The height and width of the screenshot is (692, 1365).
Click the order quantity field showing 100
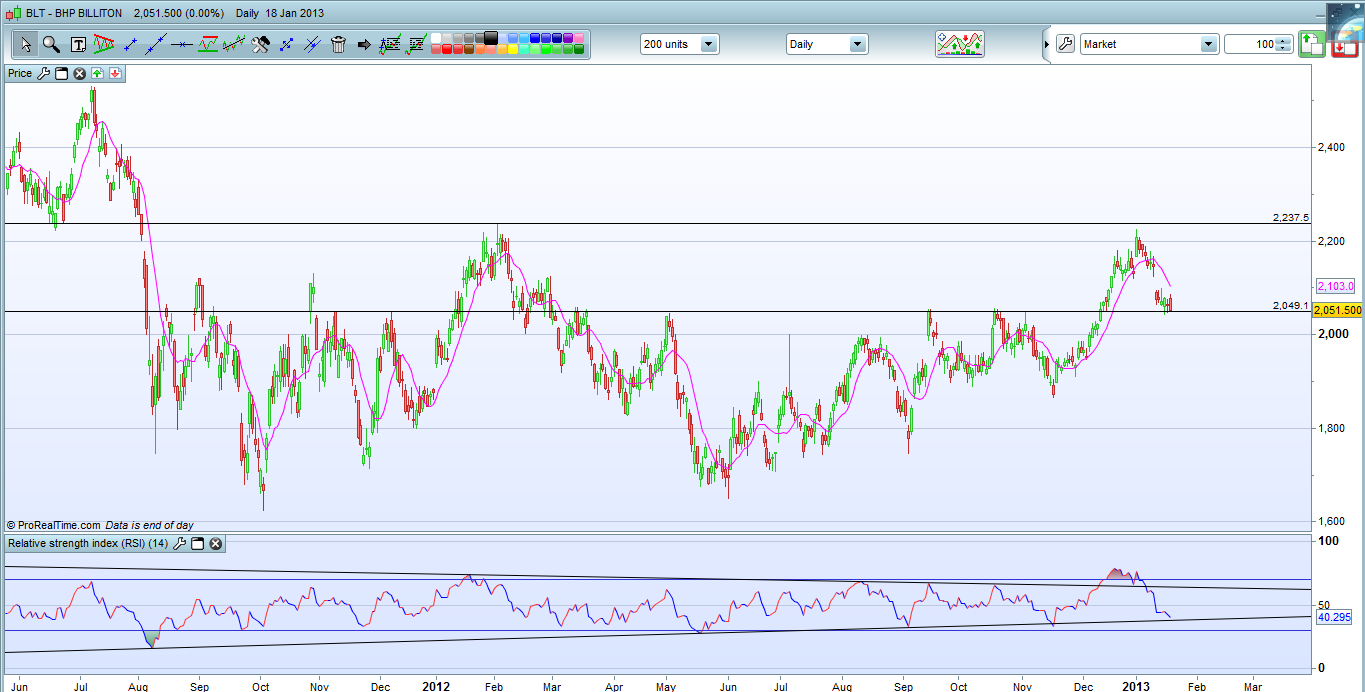[1250, 44]
